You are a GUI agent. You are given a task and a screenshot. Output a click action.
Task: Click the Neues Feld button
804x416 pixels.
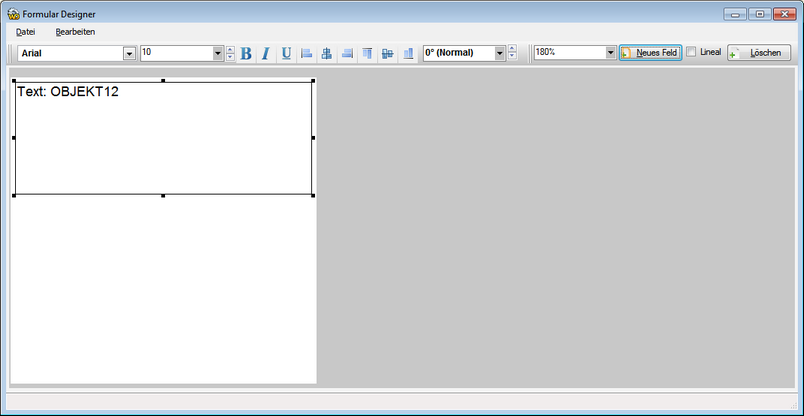[650, 52]
